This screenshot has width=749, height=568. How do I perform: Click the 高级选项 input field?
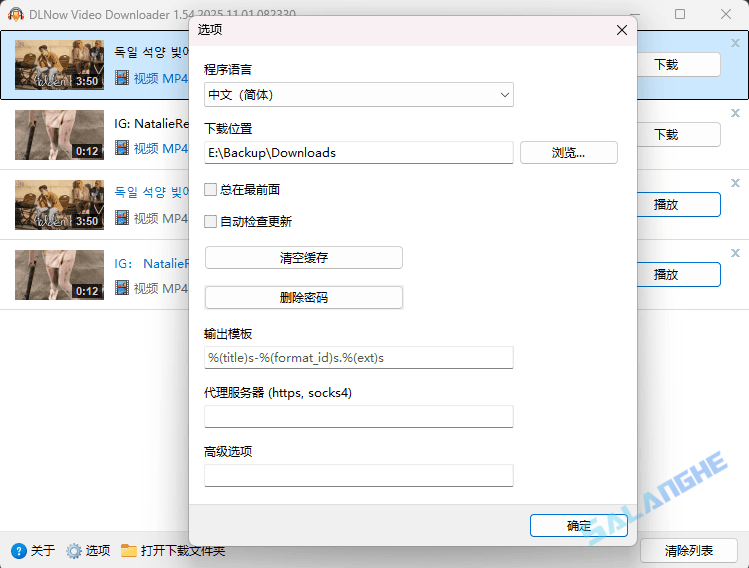click(359, 475)
